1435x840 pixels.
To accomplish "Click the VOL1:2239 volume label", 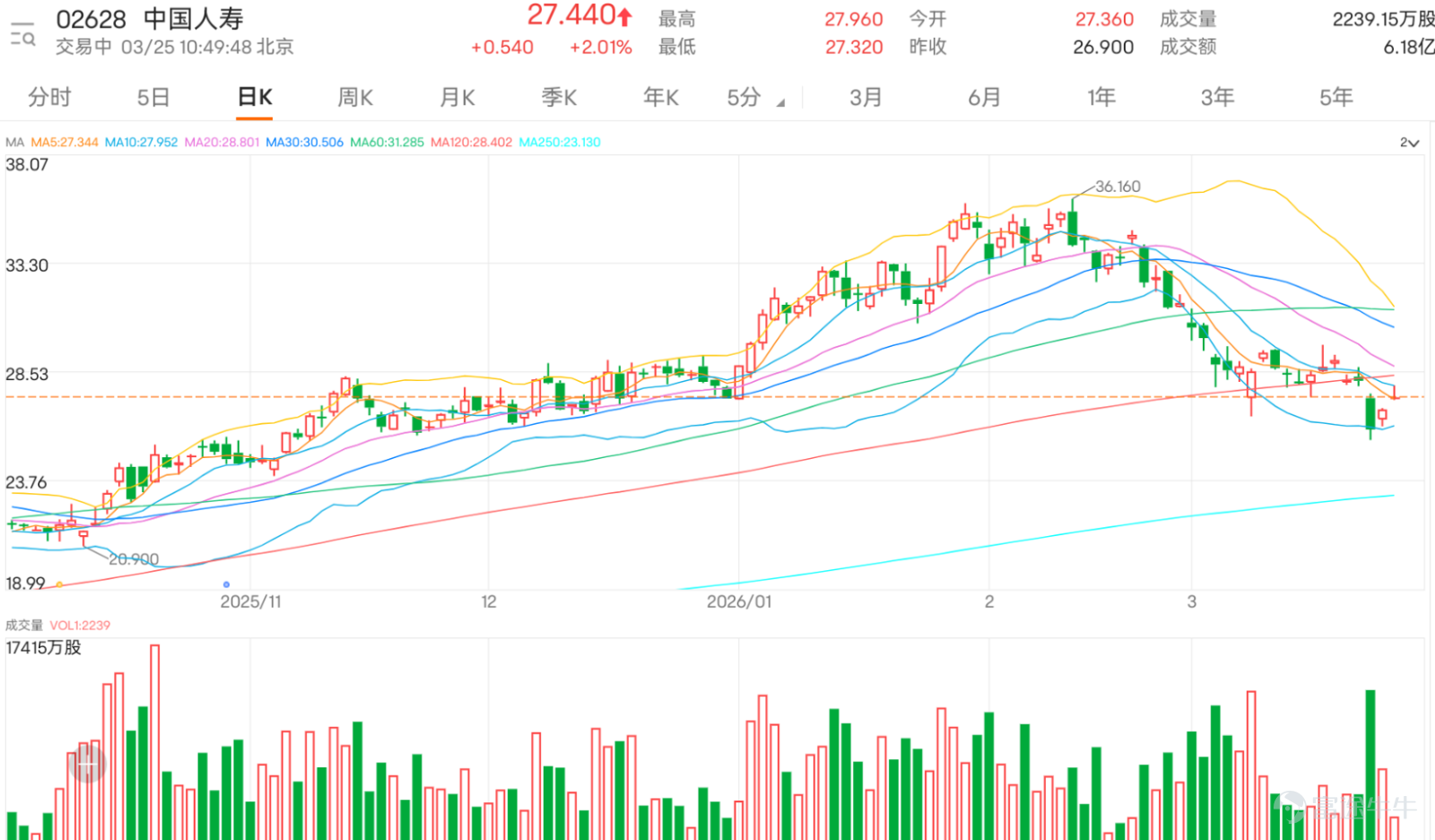I will [80, 625].
